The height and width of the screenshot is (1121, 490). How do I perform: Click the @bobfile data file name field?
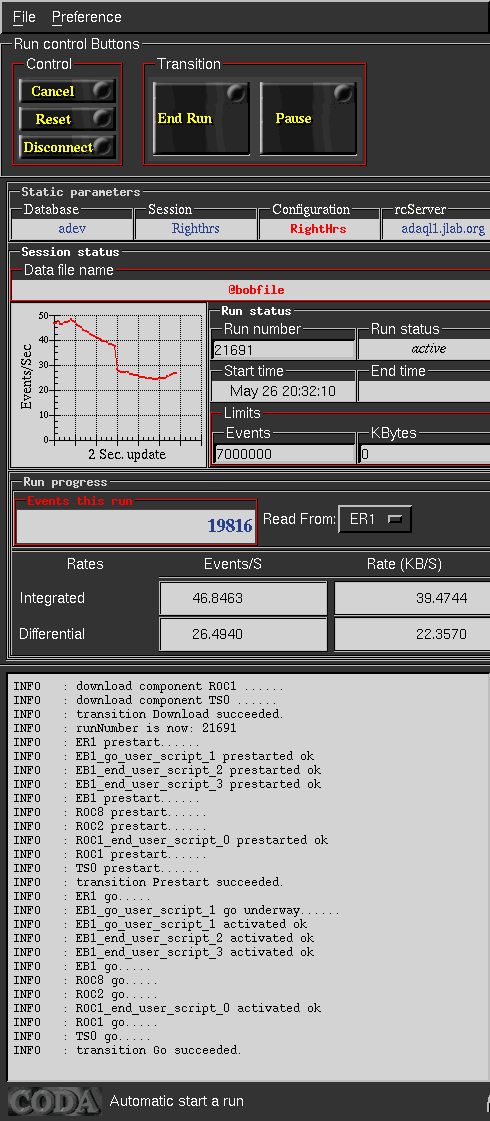pos(250,290)
